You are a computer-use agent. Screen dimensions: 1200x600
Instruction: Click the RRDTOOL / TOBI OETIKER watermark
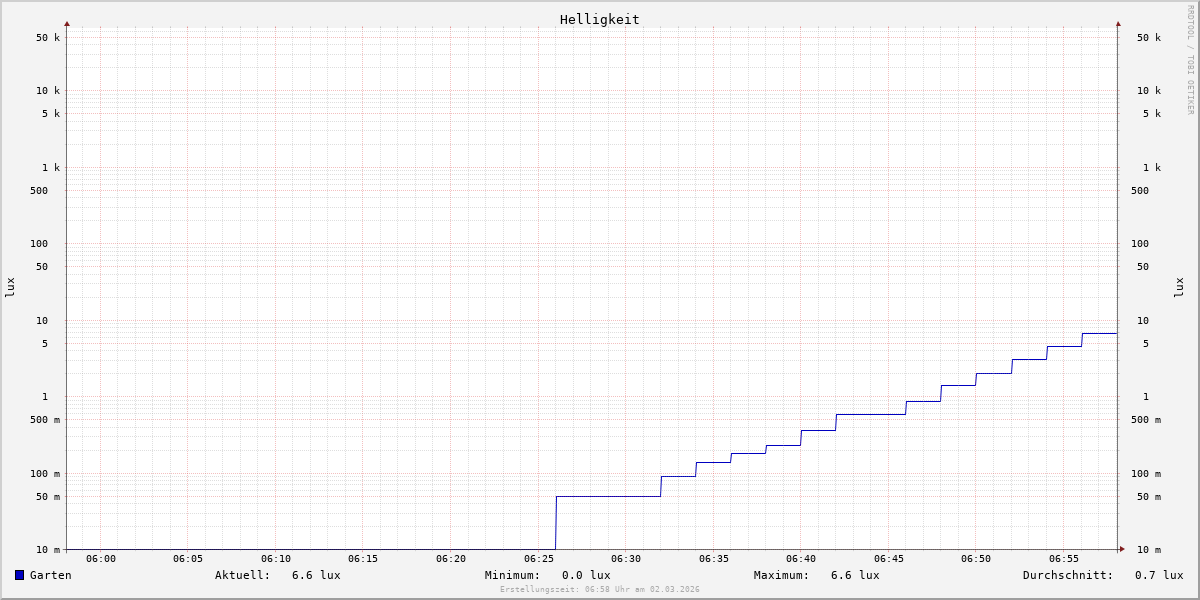click(x=1190, y=59)
